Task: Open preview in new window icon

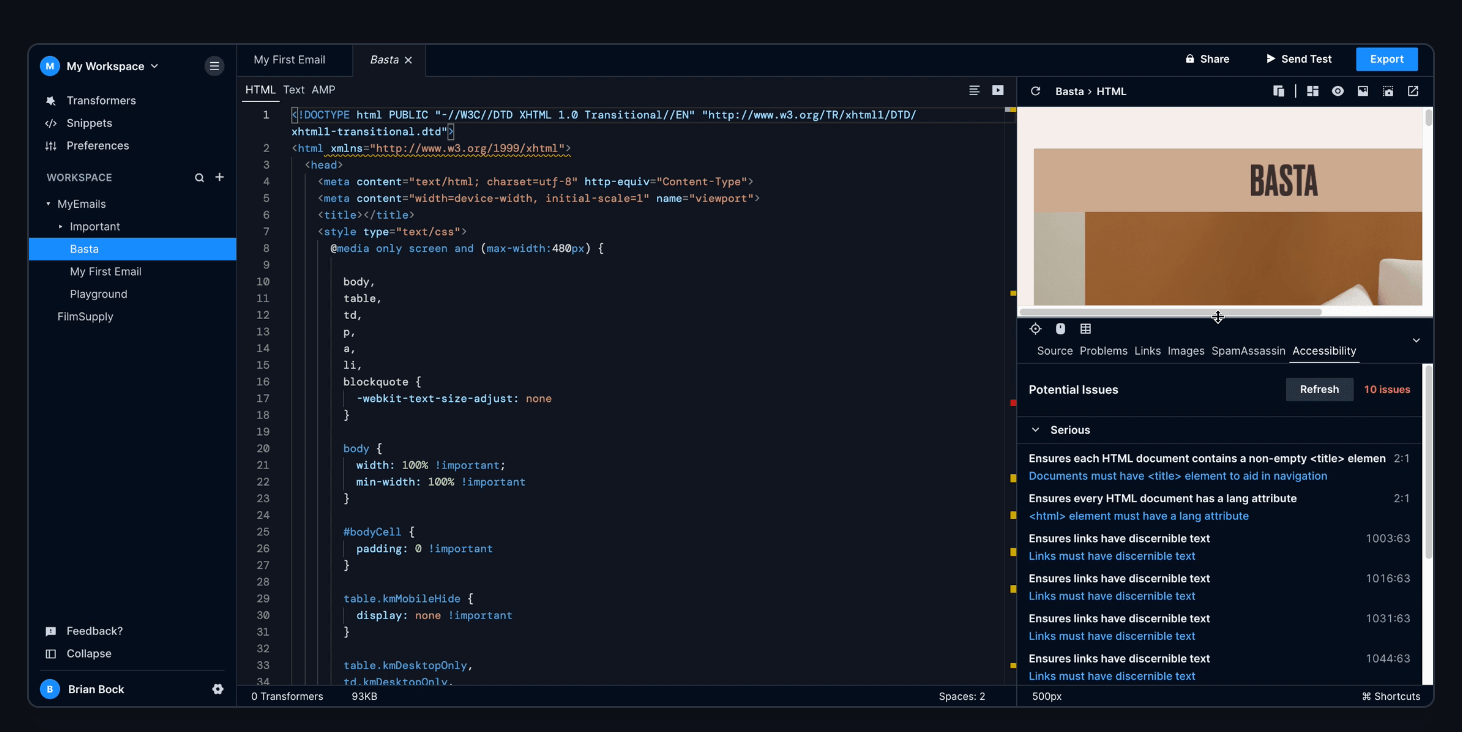Action: click(x=1413, y=91)
